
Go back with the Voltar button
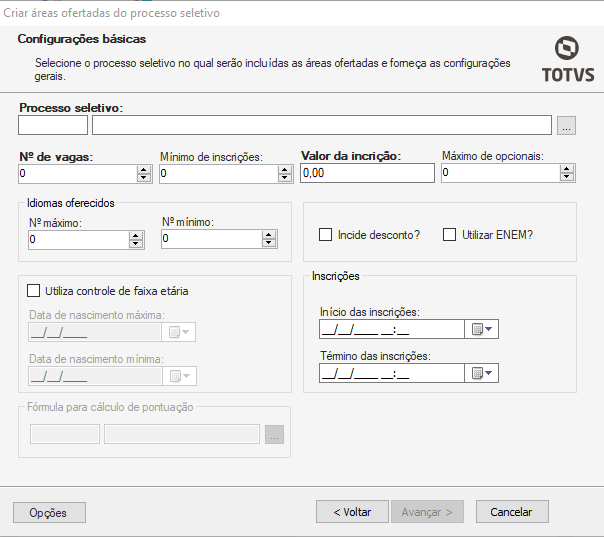pyautogui.click(x=352, y=511)
